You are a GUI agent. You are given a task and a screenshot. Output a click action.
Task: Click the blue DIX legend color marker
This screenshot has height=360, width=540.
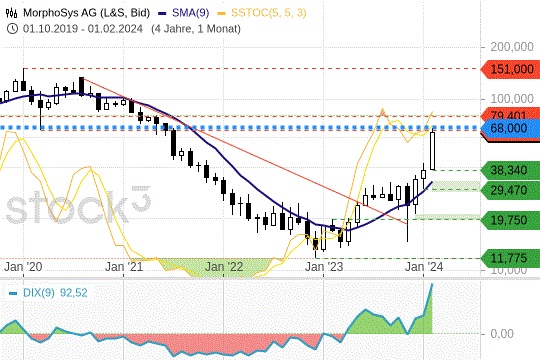click(13, 293)
